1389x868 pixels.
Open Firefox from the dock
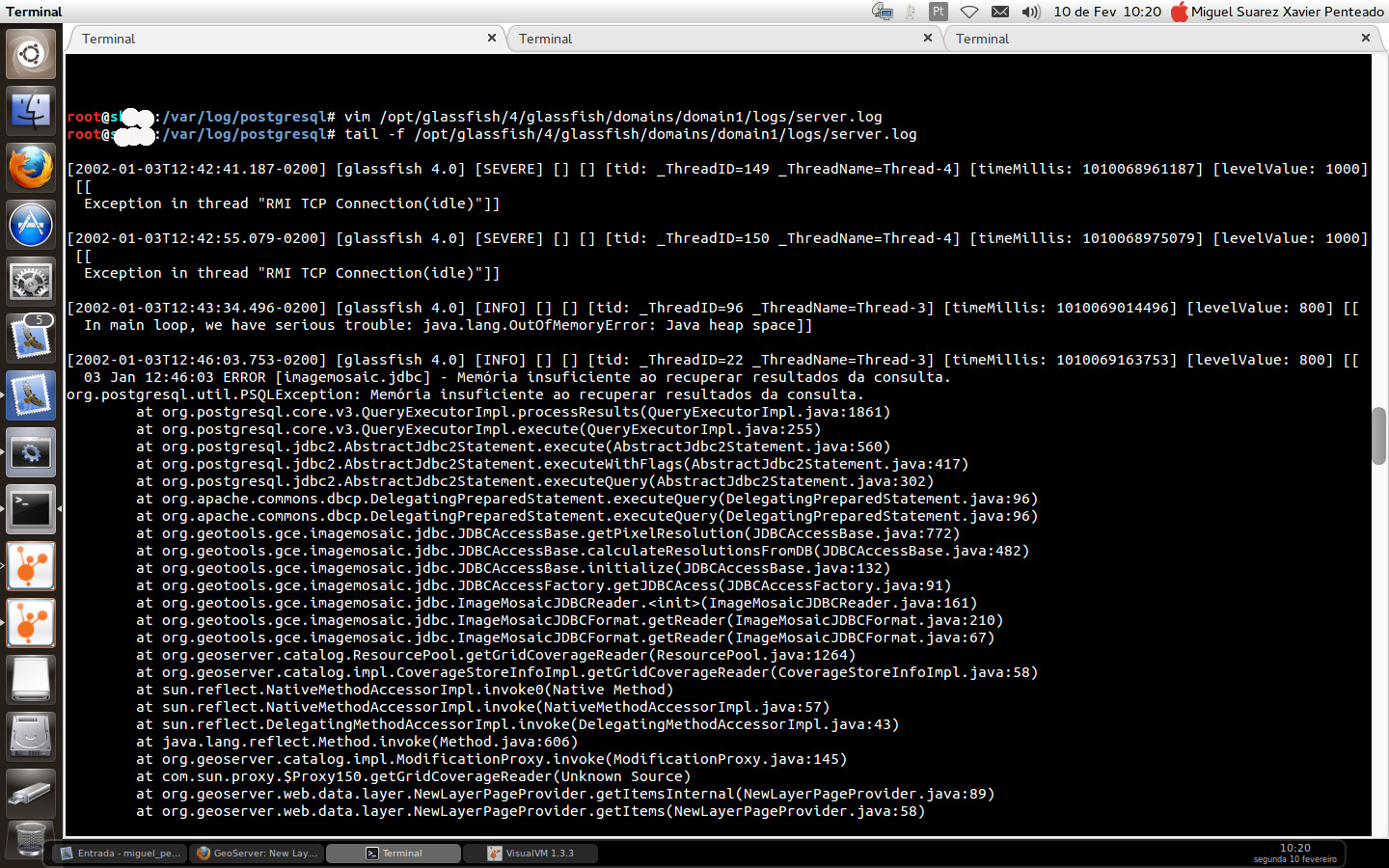click(31, 168)
